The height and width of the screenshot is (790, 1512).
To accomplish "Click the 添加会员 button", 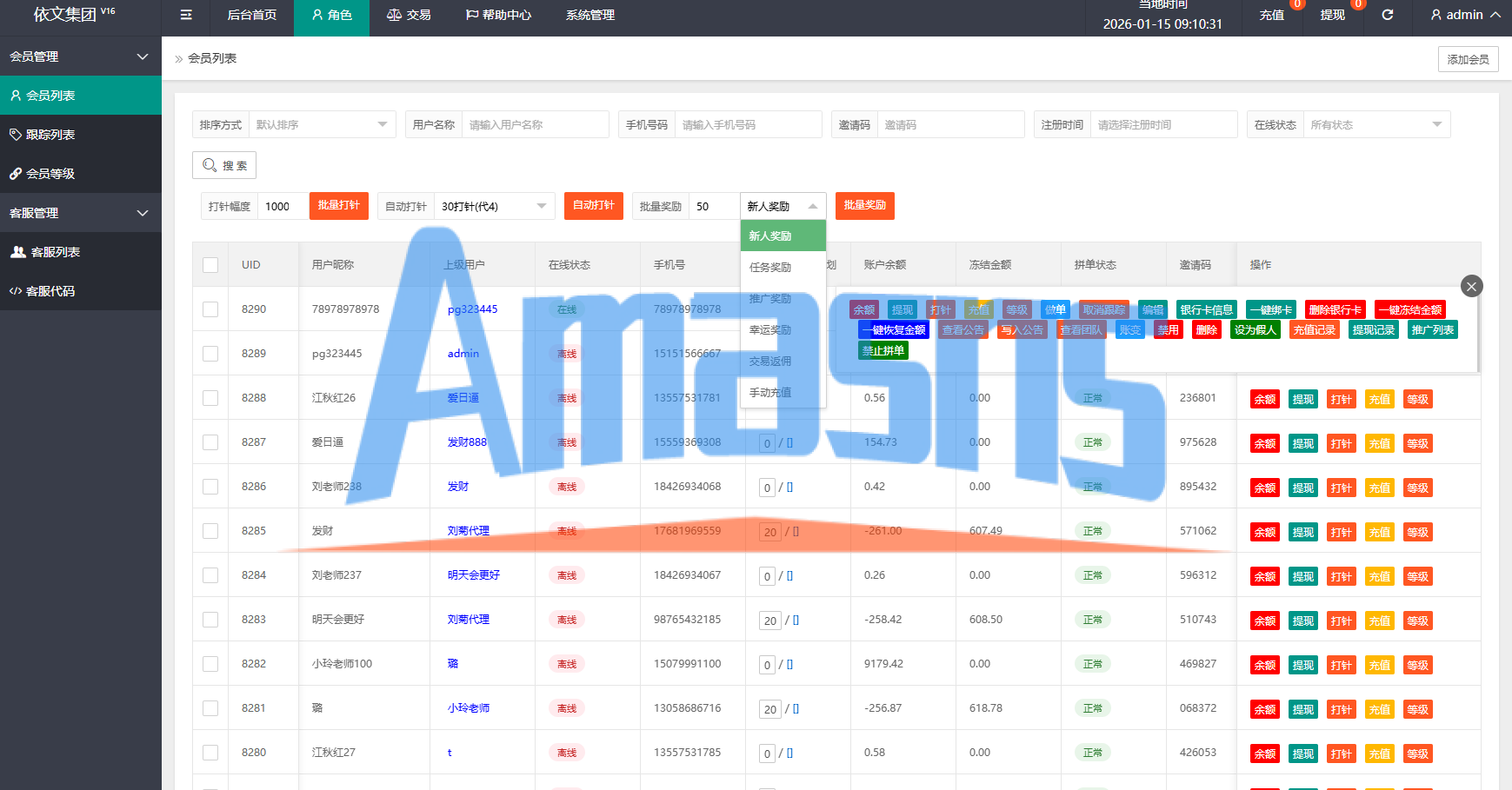I will pyautogui.click(x=1468, y=59).
